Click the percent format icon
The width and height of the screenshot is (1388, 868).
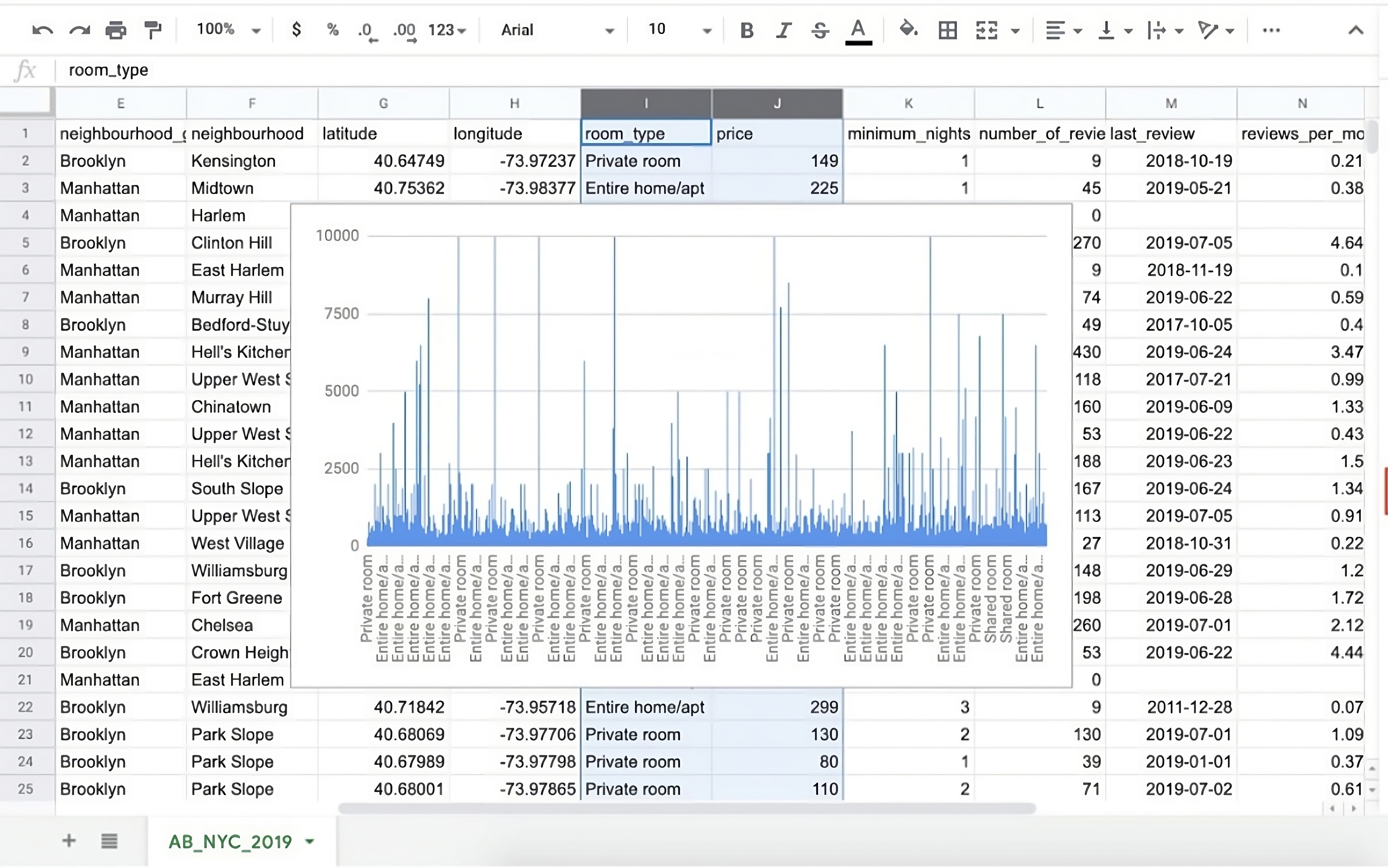(333, 30)
